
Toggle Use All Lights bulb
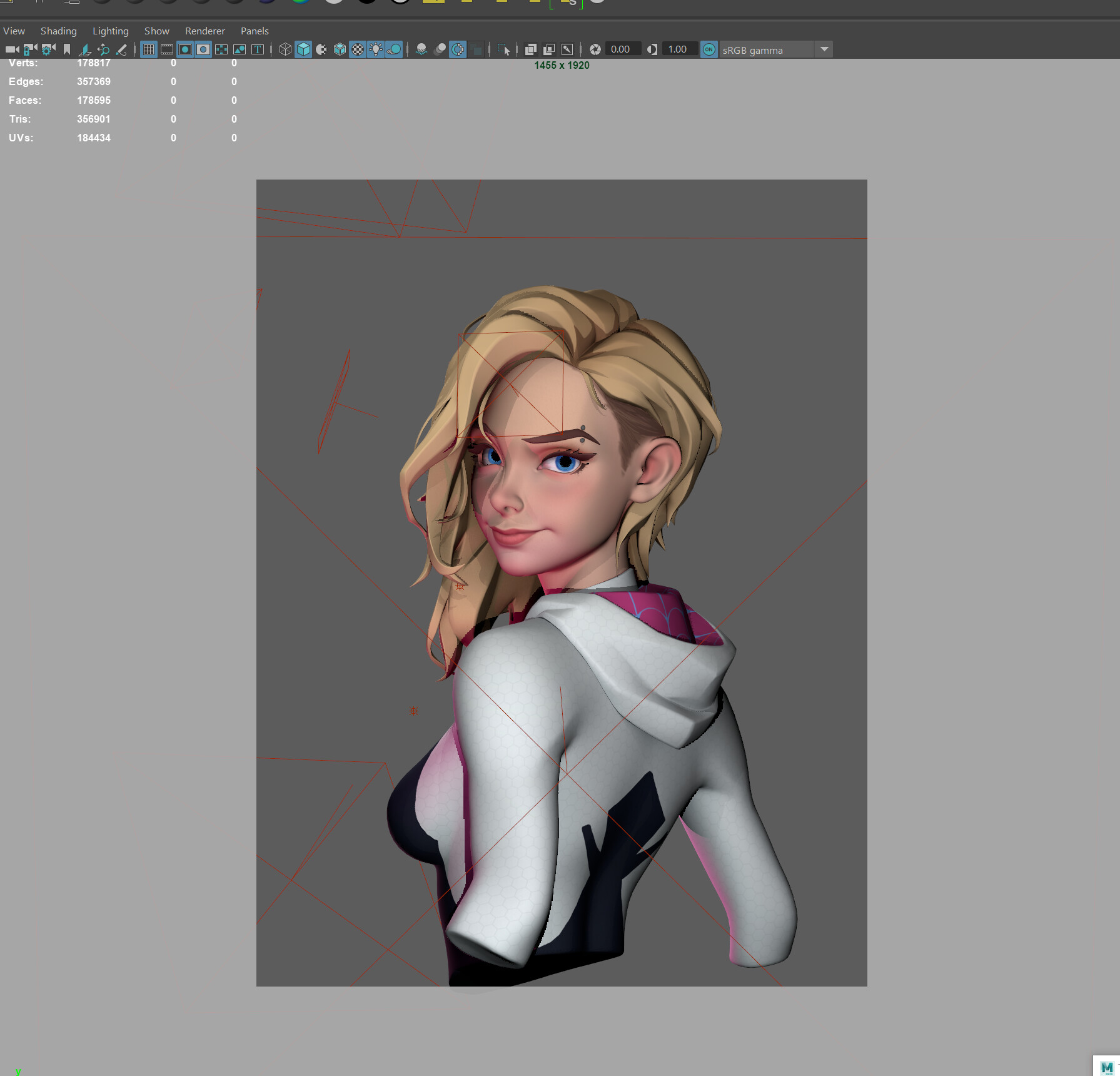coord(376,49)
